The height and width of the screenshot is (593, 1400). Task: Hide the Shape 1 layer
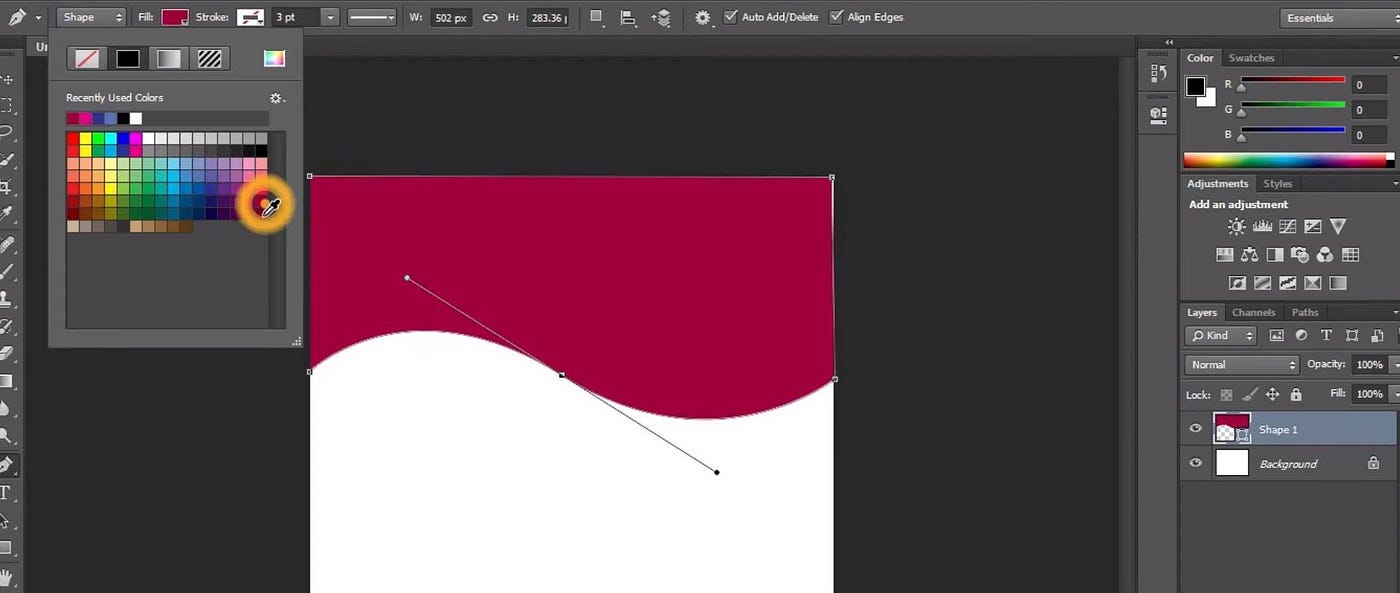(1195, 428)
